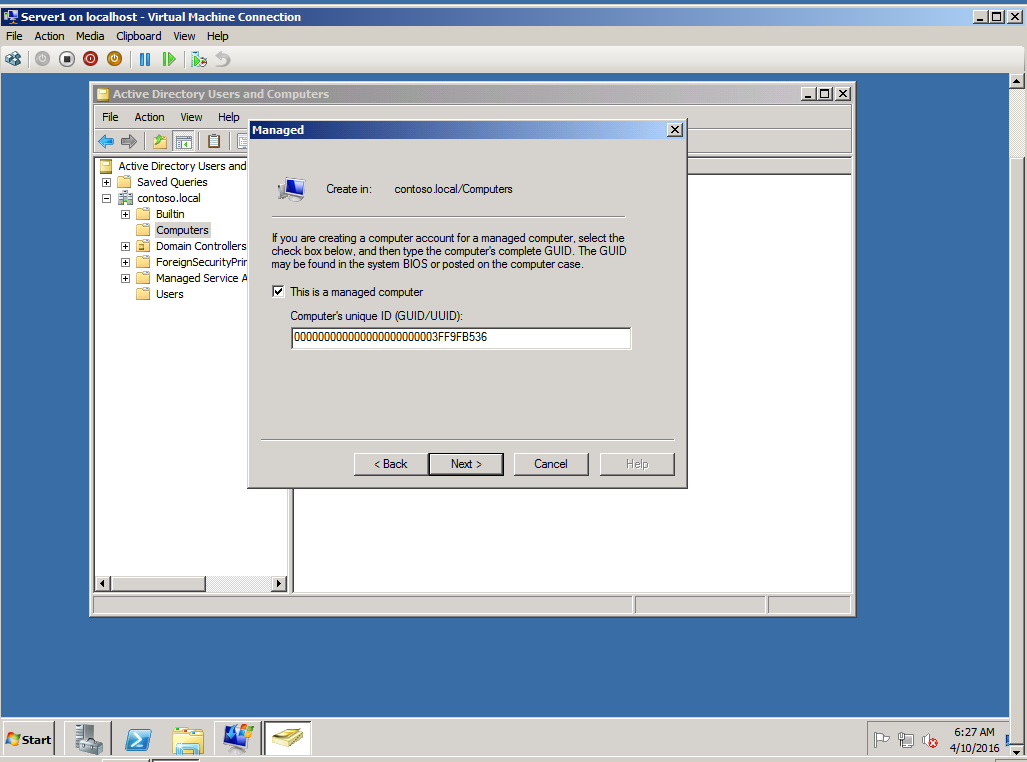Click the Up one level folder icon
Viewport: 1027px width, 762px height.
click(x=159, y=141)
